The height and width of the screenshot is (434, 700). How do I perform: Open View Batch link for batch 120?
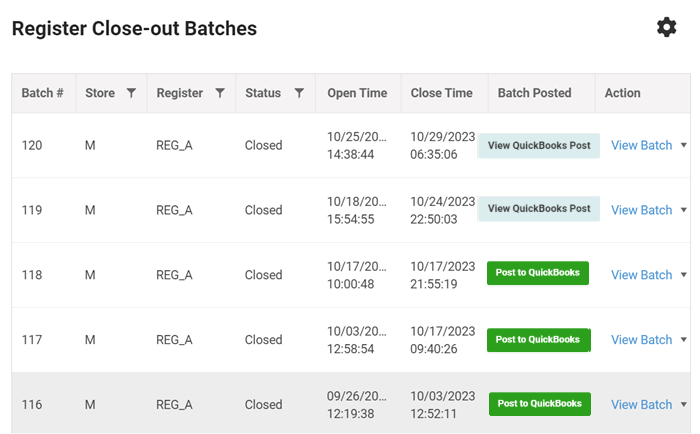[x=642, y=145]
